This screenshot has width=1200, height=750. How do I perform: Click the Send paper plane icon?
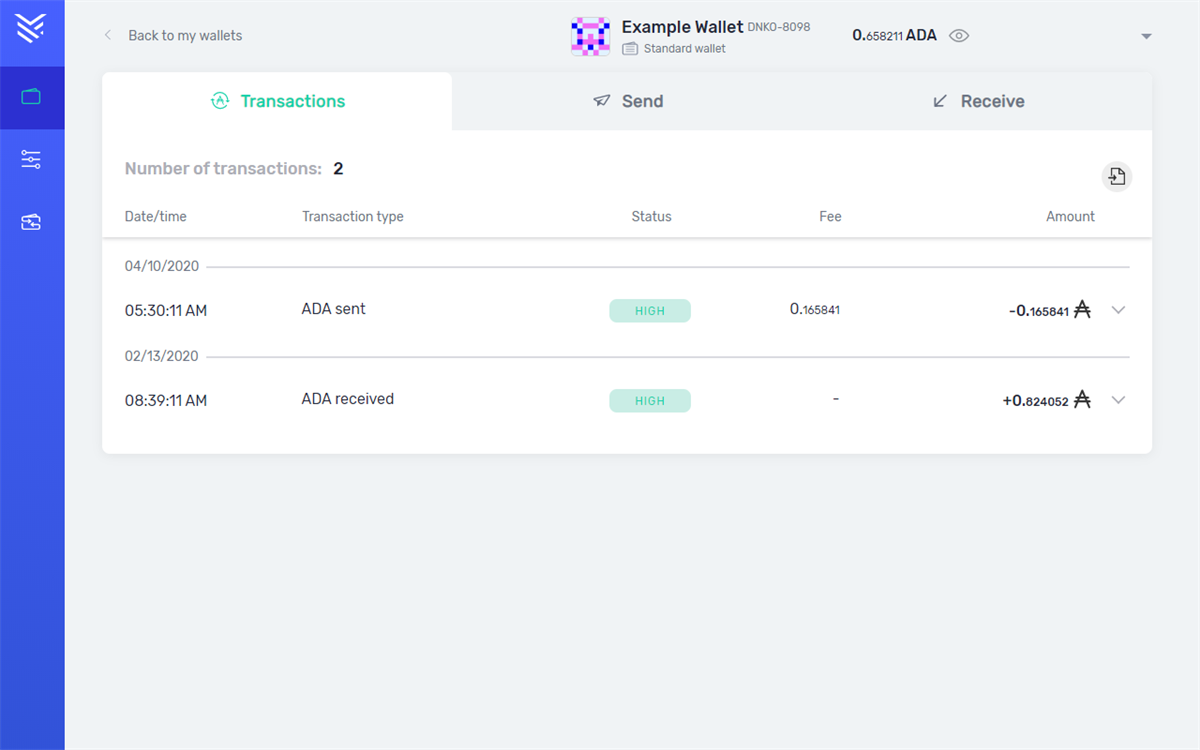coord(601,101)
